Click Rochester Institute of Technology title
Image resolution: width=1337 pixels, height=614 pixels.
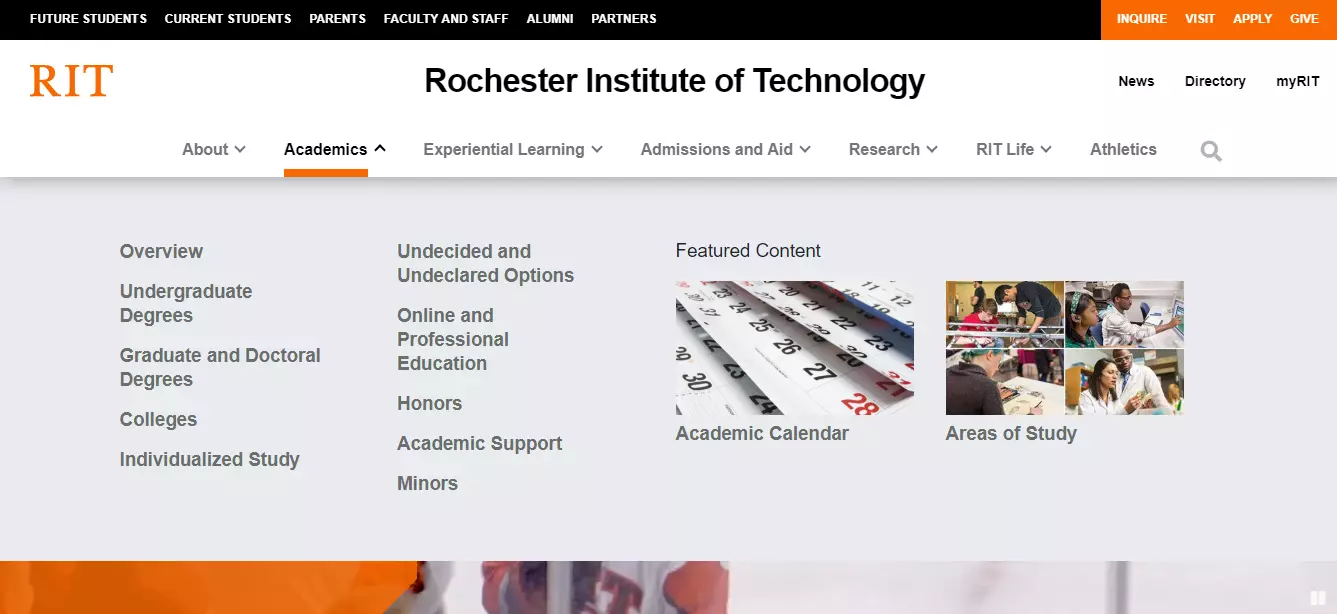(674, 80)
